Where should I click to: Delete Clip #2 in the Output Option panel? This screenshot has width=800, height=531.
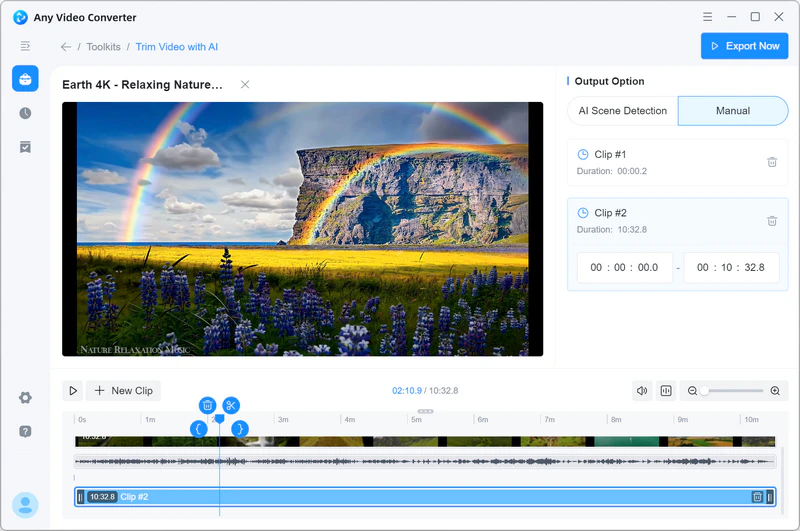point(772,221)
